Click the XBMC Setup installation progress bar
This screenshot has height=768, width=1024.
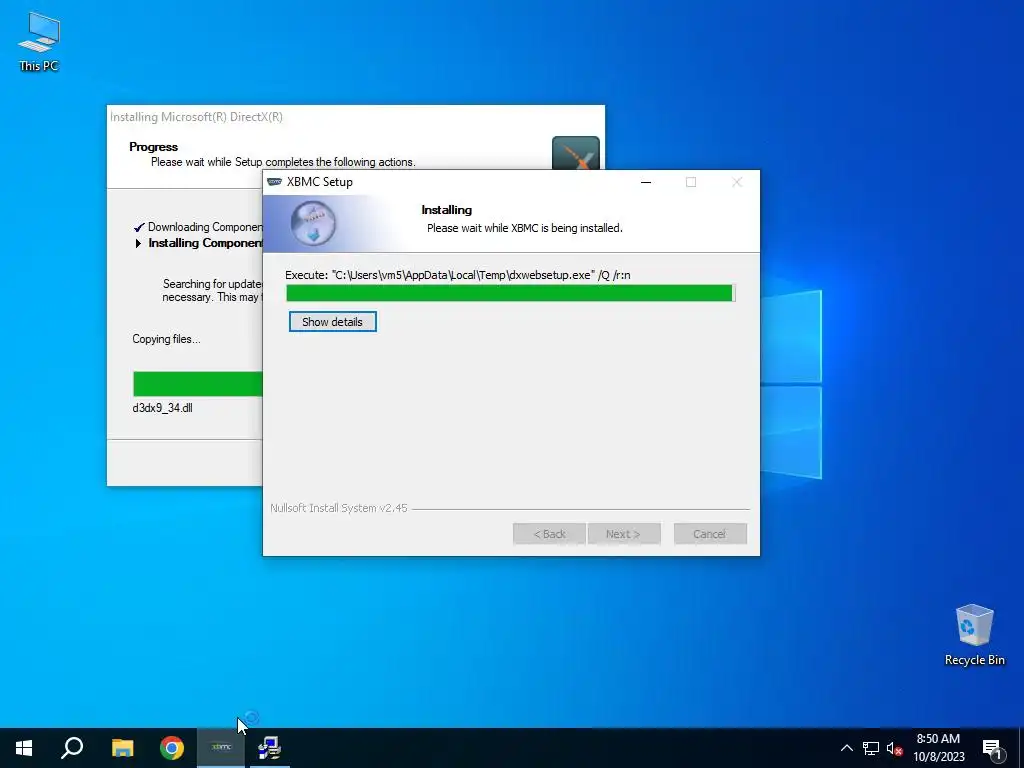[x=511, y=293]
